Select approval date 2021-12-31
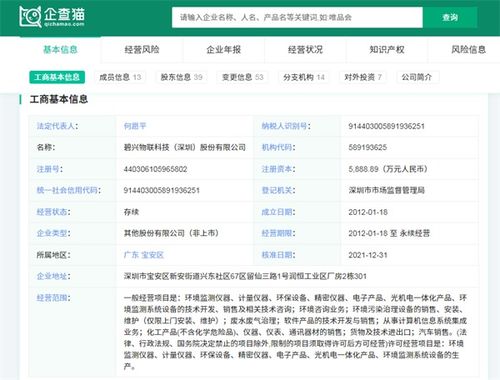 coord(368,255)
